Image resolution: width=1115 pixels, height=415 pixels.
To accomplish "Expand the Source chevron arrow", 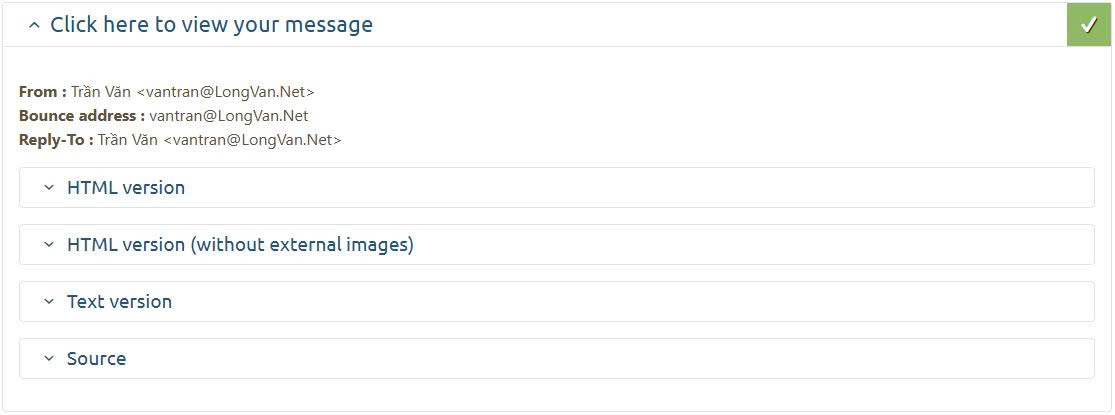I will (48, 359).
